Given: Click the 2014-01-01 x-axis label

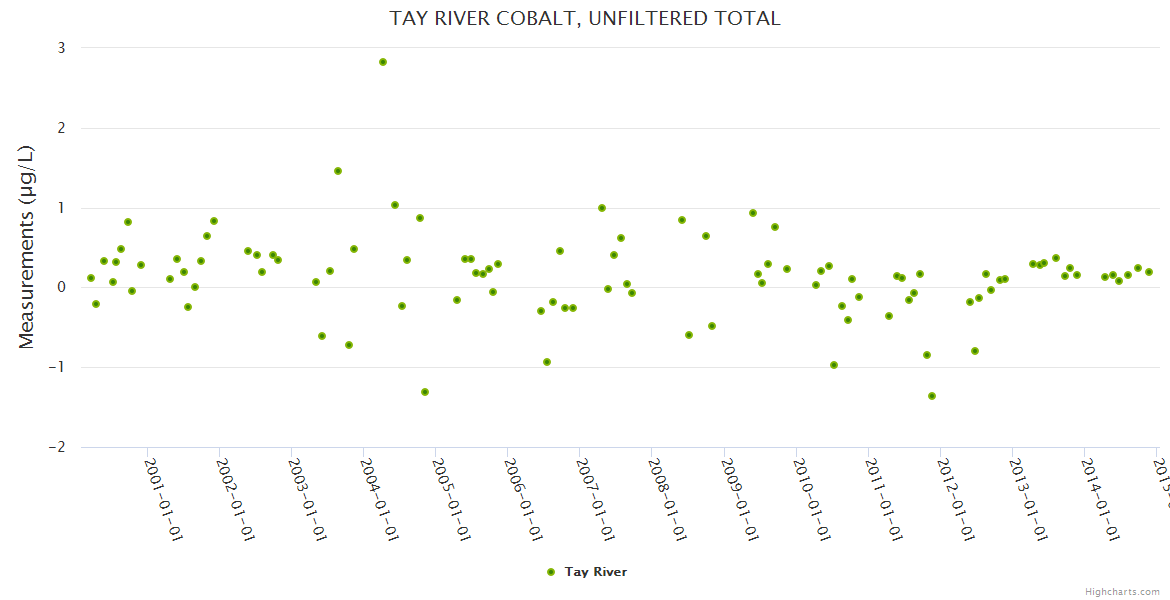Looking at the screenshot, I should [1098, 499].
